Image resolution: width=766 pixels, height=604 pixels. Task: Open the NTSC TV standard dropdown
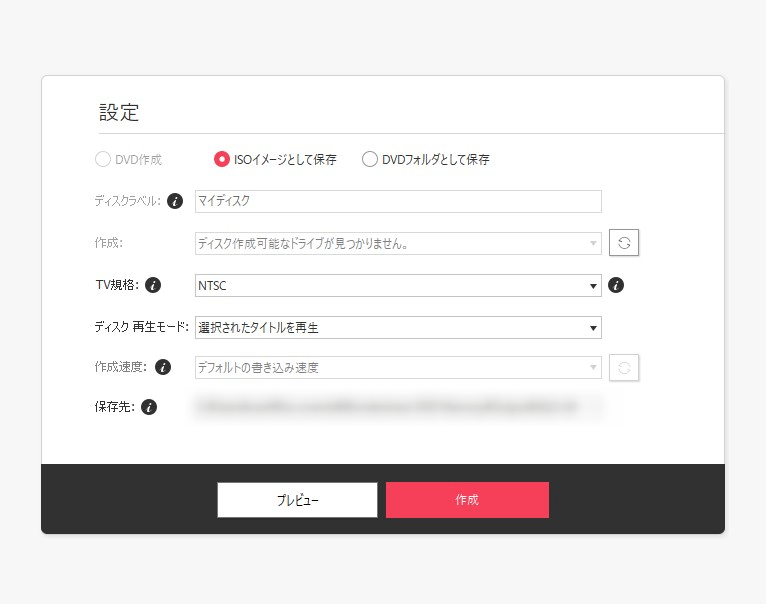click(x=398, y=285)
